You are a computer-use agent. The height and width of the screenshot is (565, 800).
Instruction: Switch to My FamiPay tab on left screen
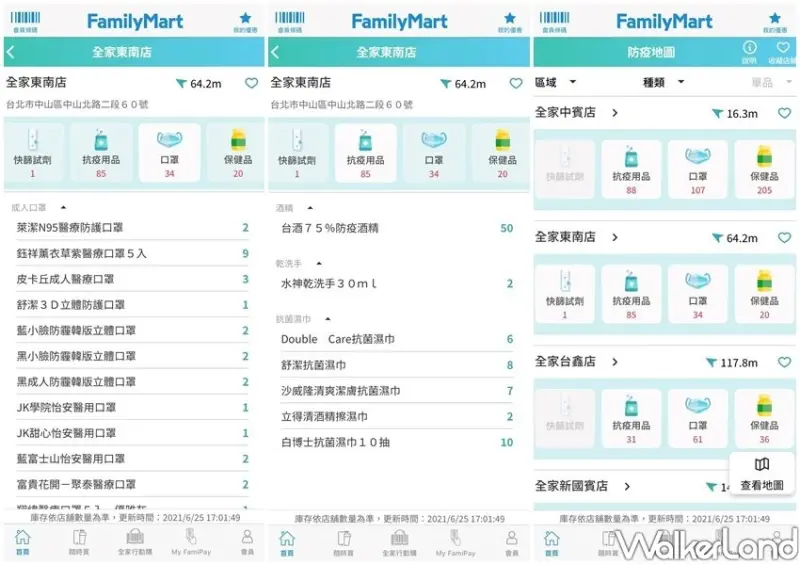tap(191, 543)
